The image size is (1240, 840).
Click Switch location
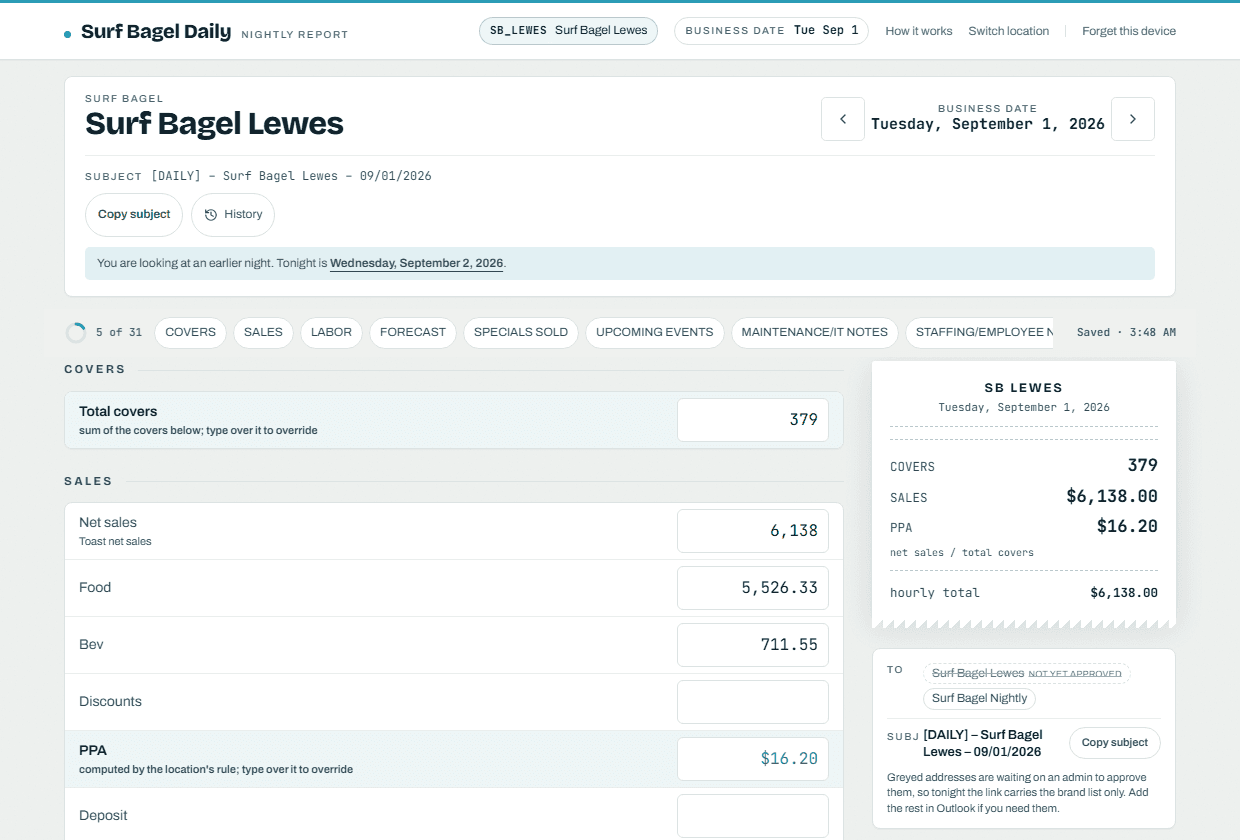[1009, 31]
